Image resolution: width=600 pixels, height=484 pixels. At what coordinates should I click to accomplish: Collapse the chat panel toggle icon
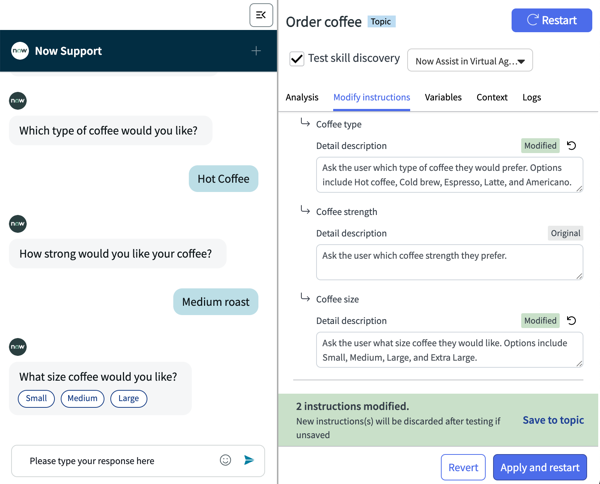click(261, 15)
